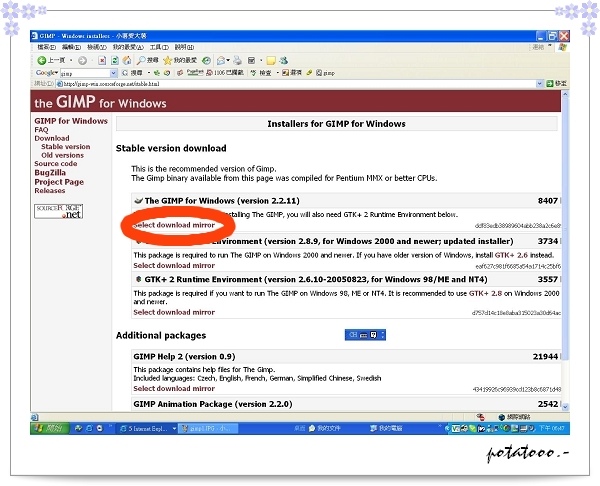Viewport: 600px width, 486px height.
Task: Open the Releases sidebar link
Action: 49,191
